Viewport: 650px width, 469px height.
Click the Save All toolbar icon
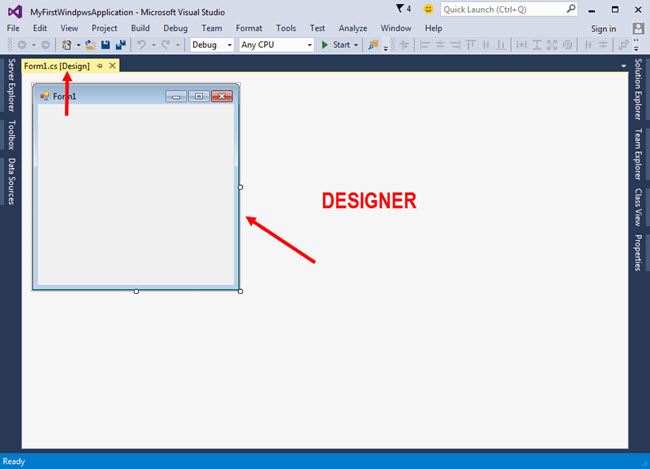coord(121,45)
